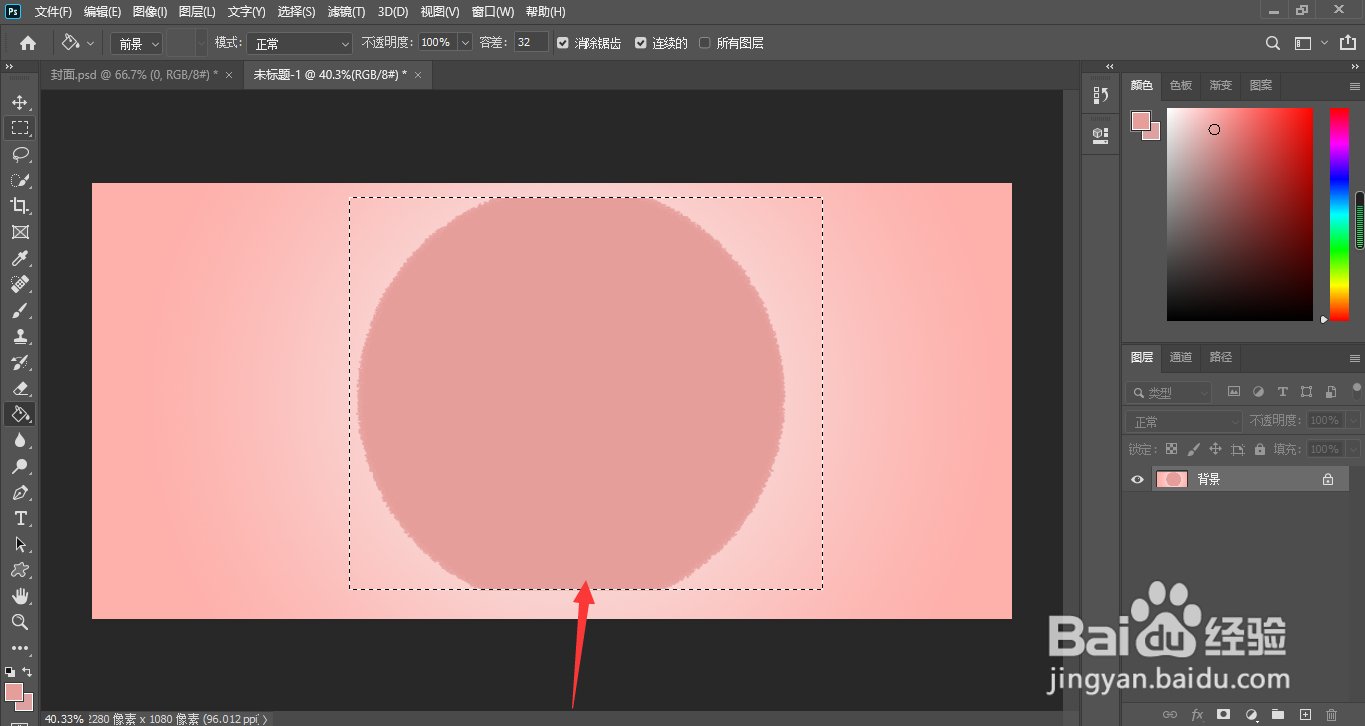Click the 容差 tolerance input field
The image size is (1365, 726).
click(x=531, y=43)
